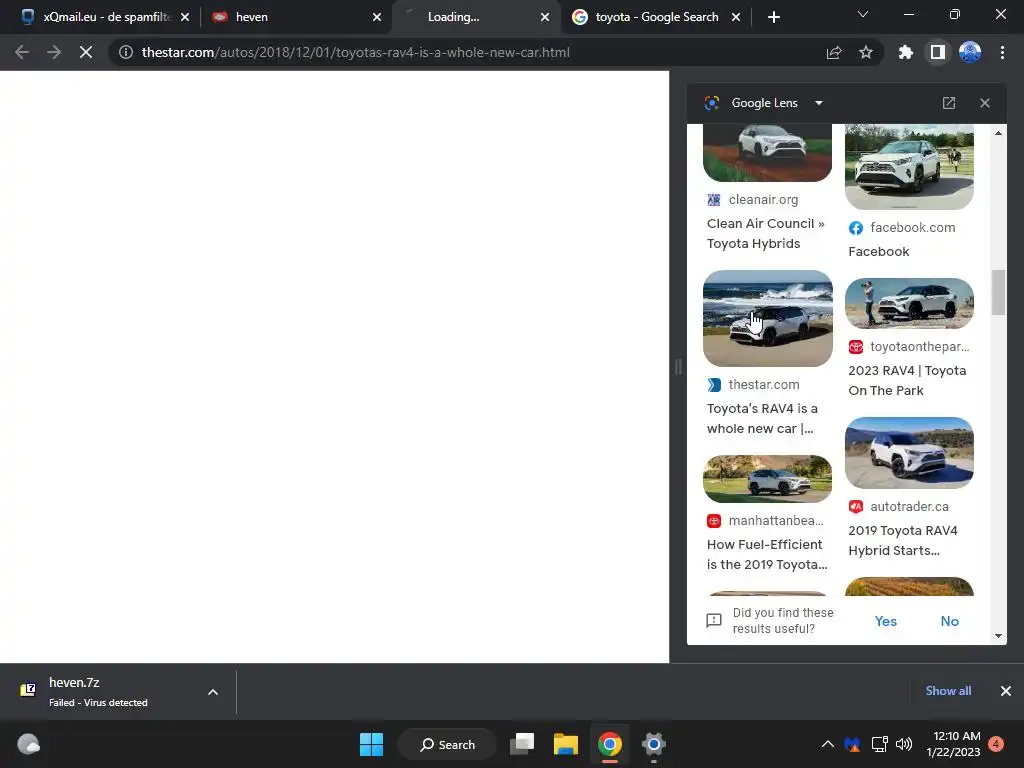This screenshot has width=1024, height=768.
Task: Share this page from the address bar
Action: [x=834, y=52]
